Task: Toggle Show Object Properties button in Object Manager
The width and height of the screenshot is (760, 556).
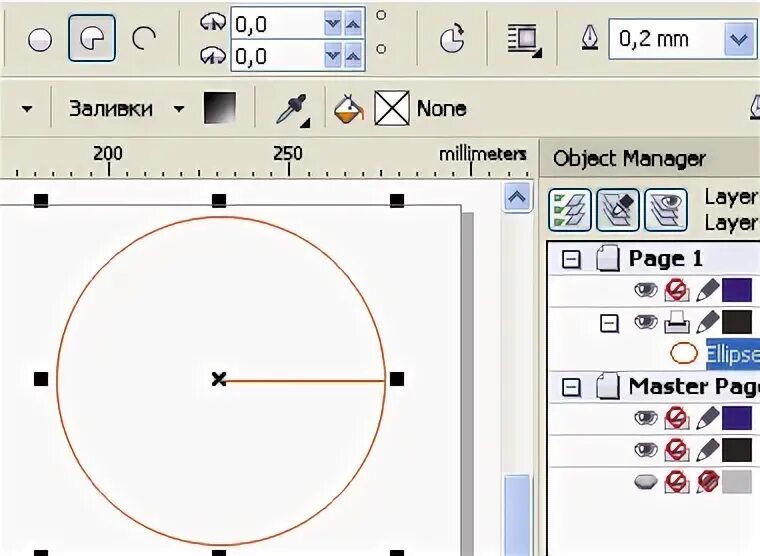Action: [570, 210]
